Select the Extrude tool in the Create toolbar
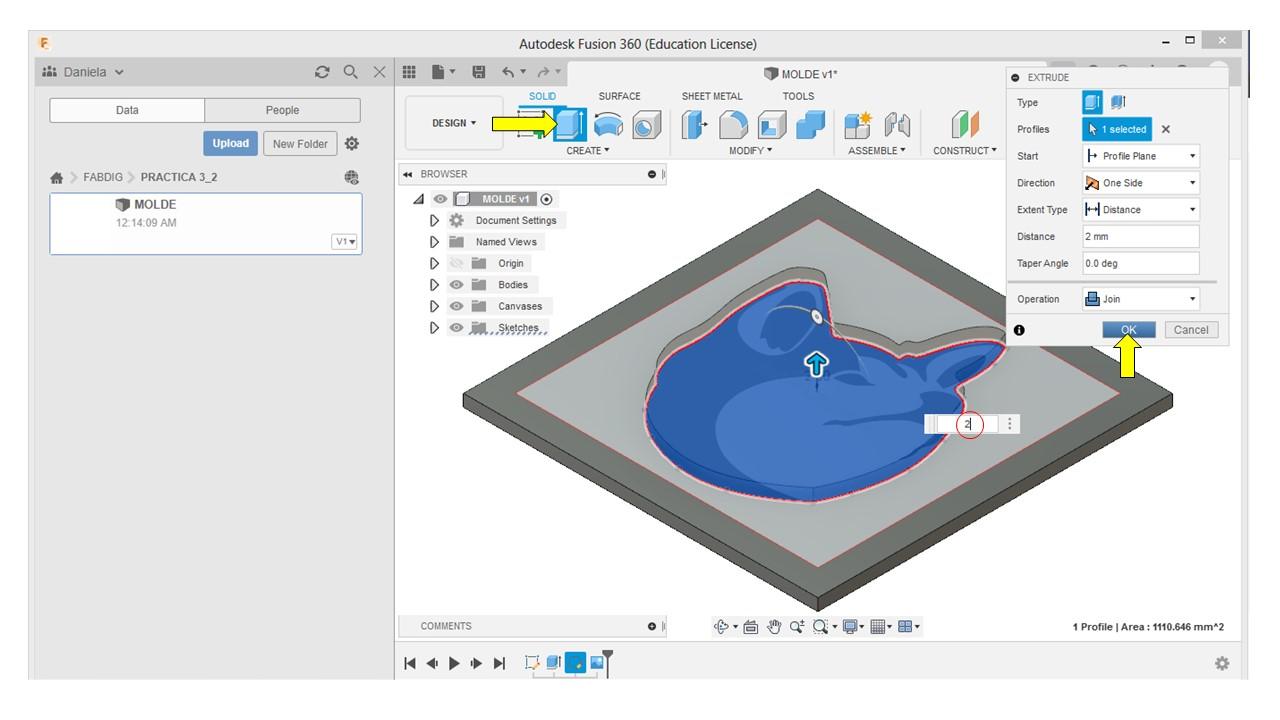 (x=570, y=124)
